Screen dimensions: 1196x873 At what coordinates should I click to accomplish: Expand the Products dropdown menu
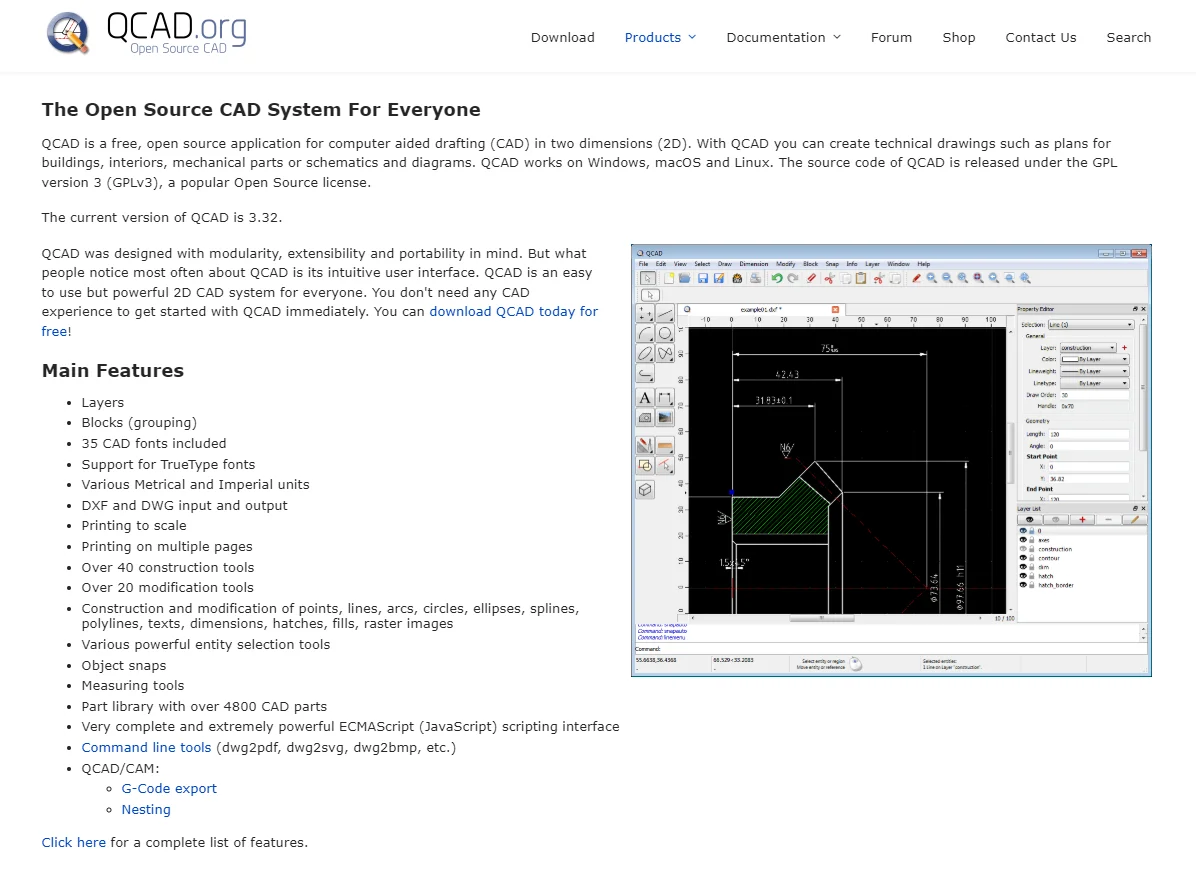tap(660, 37)
